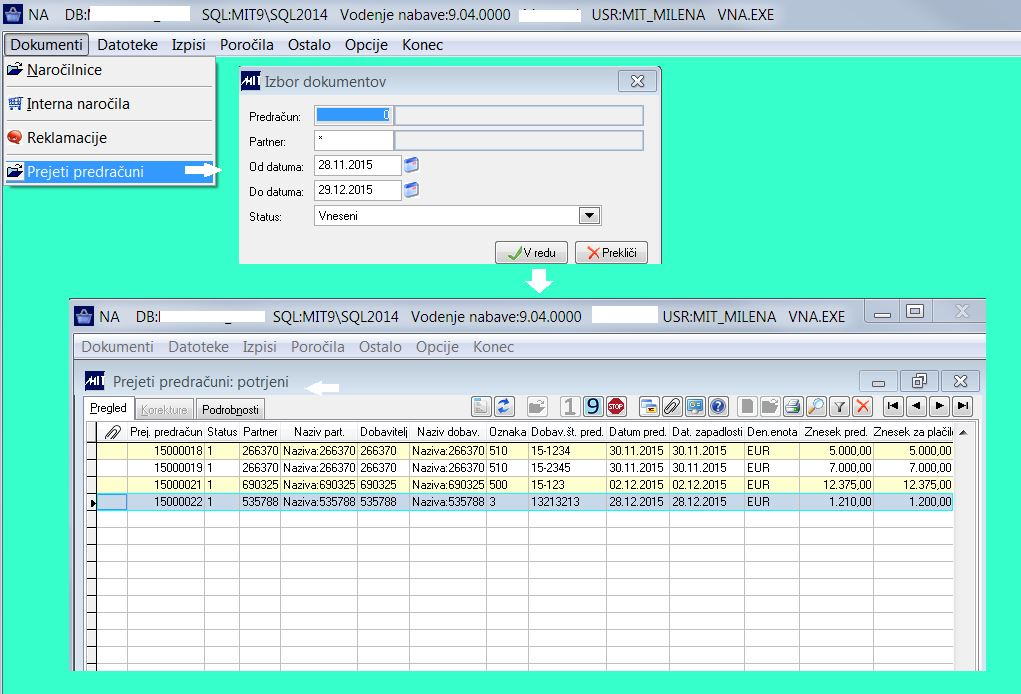Click the paperclip attachment toolbar icon
Screen dimensions: 1021x694
pos(672,406)
